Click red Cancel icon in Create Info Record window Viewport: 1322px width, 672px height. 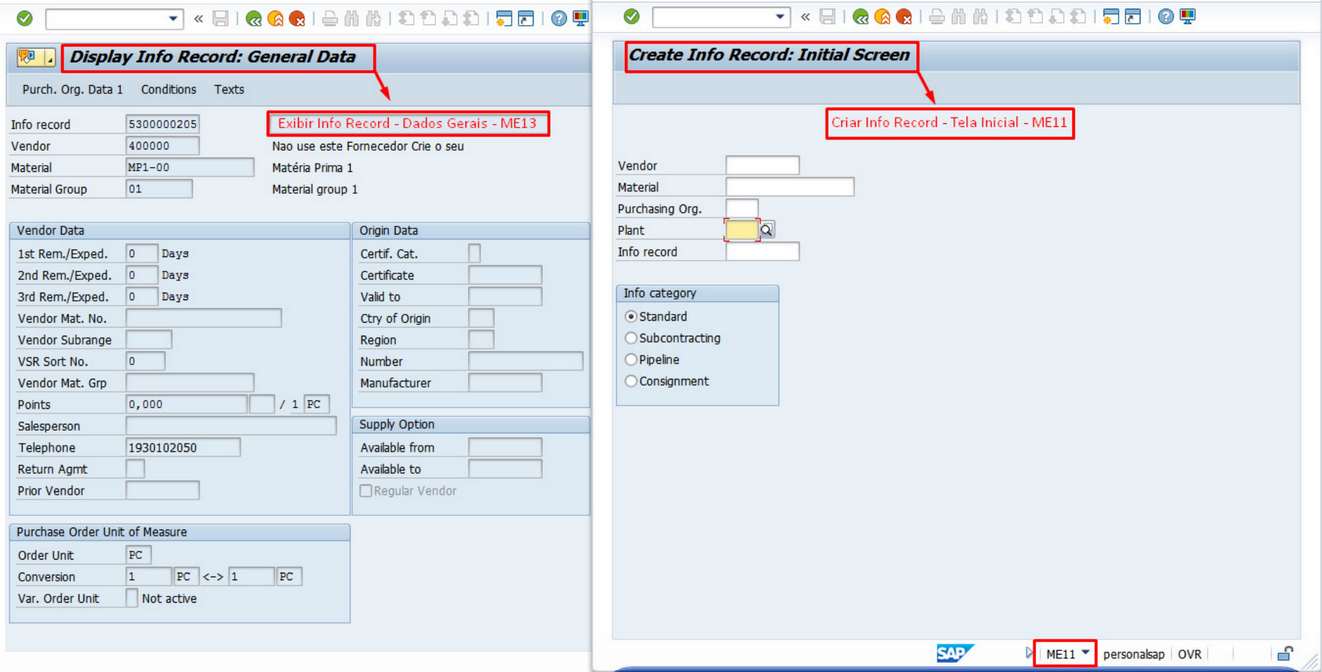click(x=904, y=17)
